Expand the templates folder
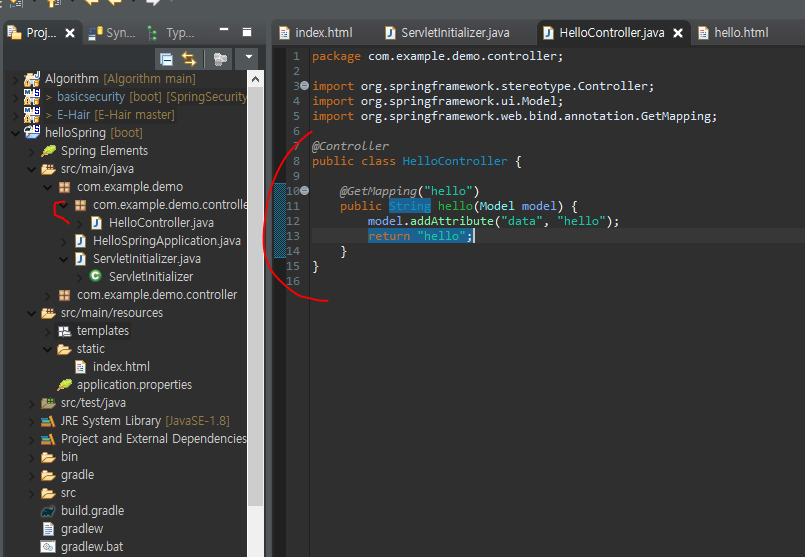Viewport: 805px width, 557px height. tap(47, 331)
